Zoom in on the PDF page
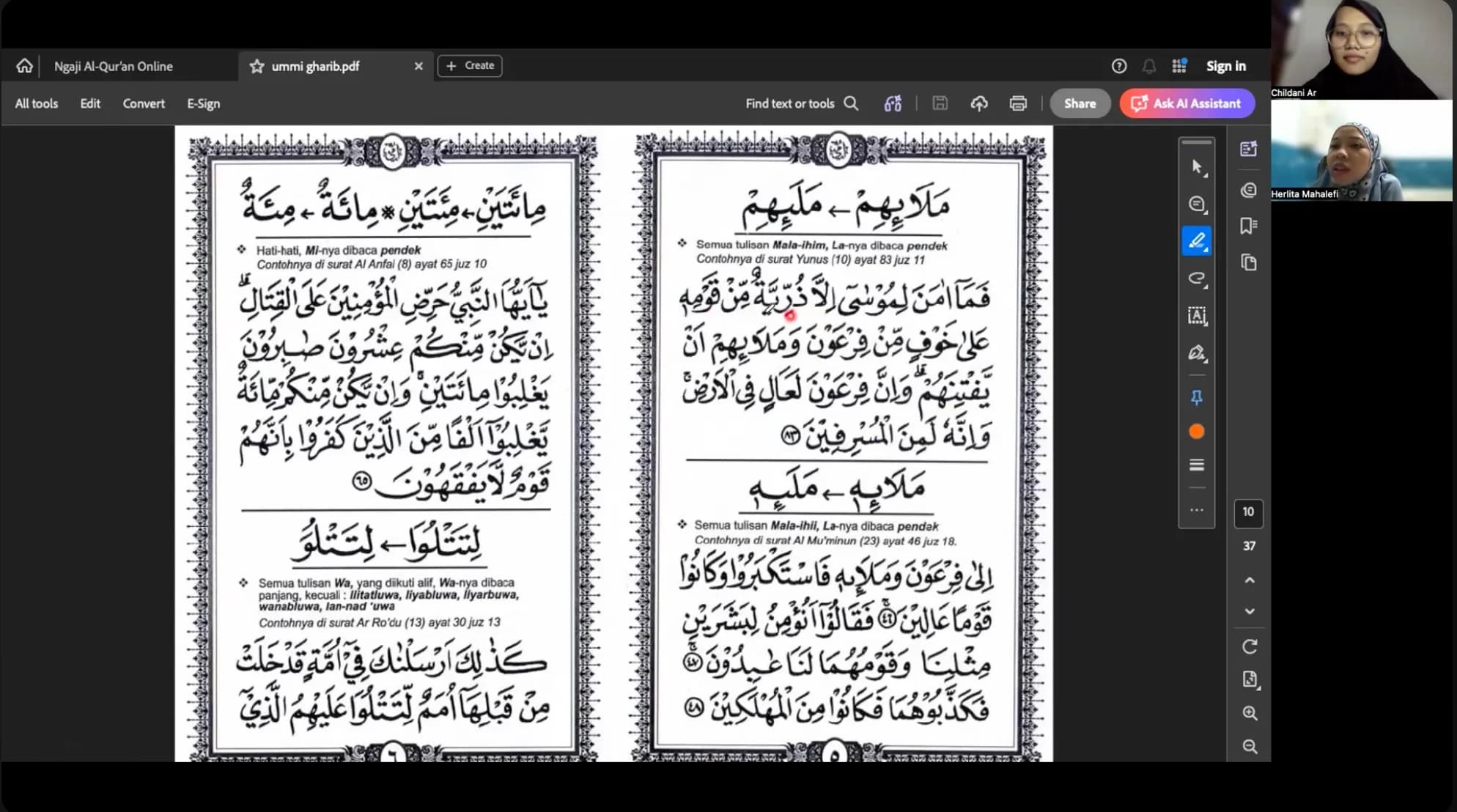The height and width of the screenshot is (812, 1457). click(x=1250, y=713)
